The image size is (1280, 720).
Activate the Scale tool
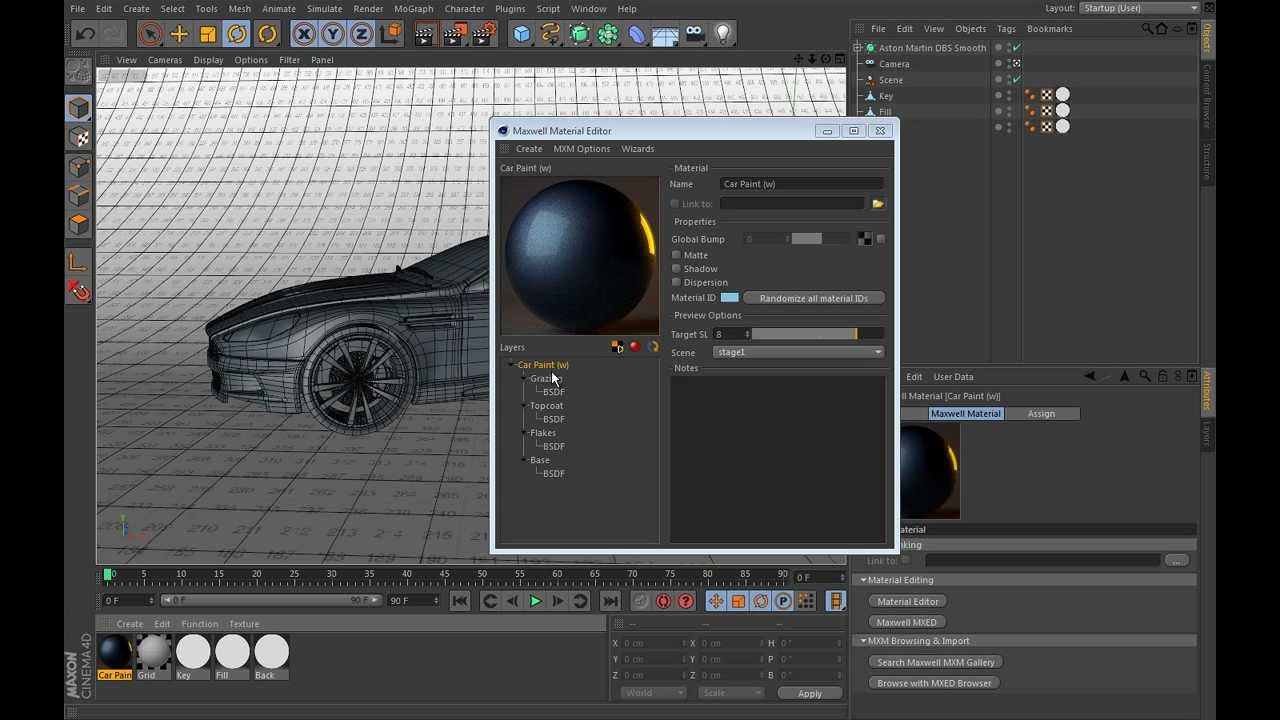click(208, 34)
